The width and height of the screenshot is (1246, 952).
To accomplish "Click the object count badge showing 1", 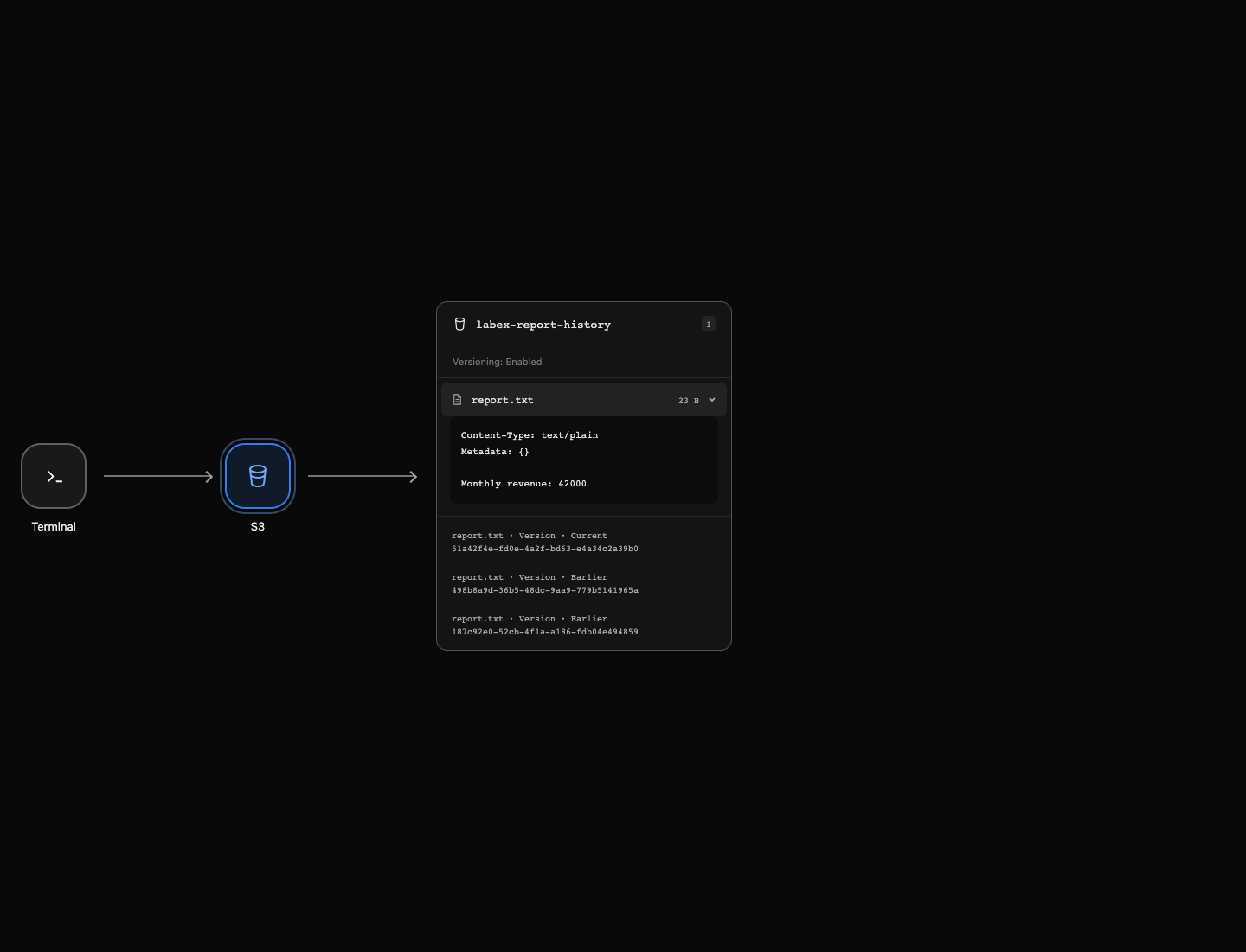I will [709, 325].
